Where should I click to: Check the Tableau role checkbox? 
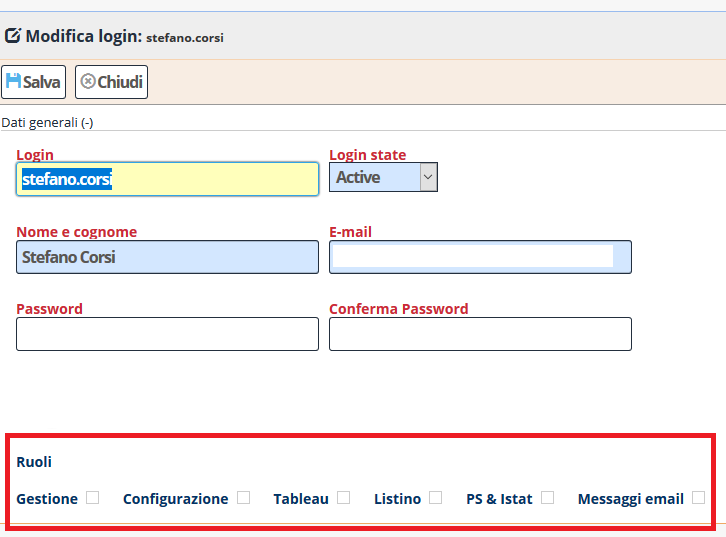tap(344, 498)
